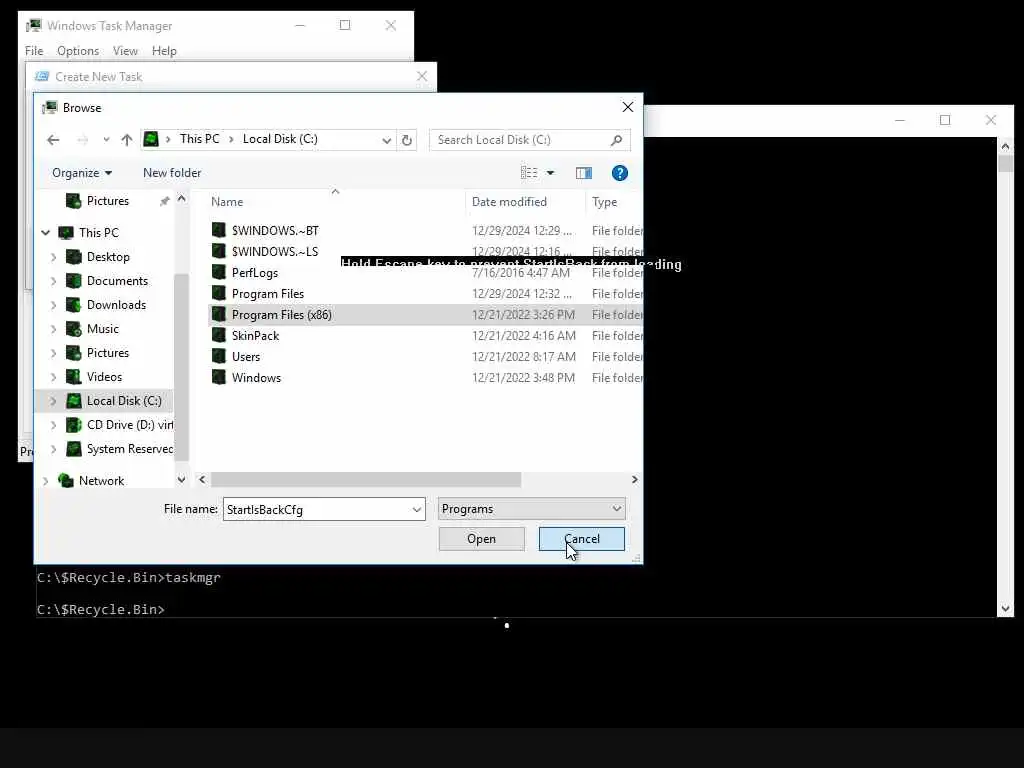Screen dimensions: 1024x768
Task: Expand the address bar history dropdown
Action: tap(387, 140)
